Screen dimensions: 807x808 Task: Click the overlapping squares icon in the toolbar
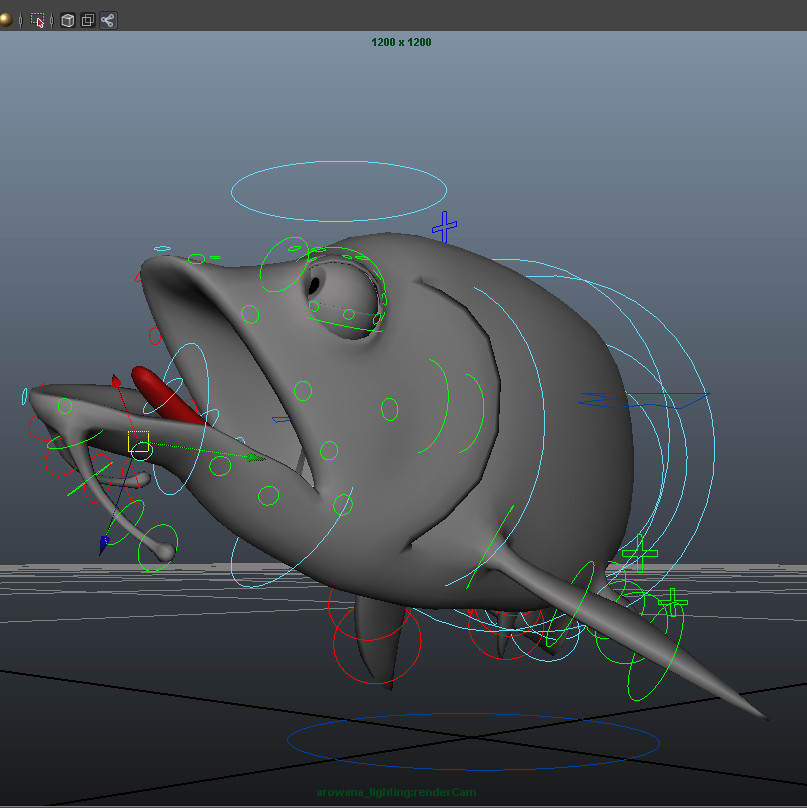87,20
